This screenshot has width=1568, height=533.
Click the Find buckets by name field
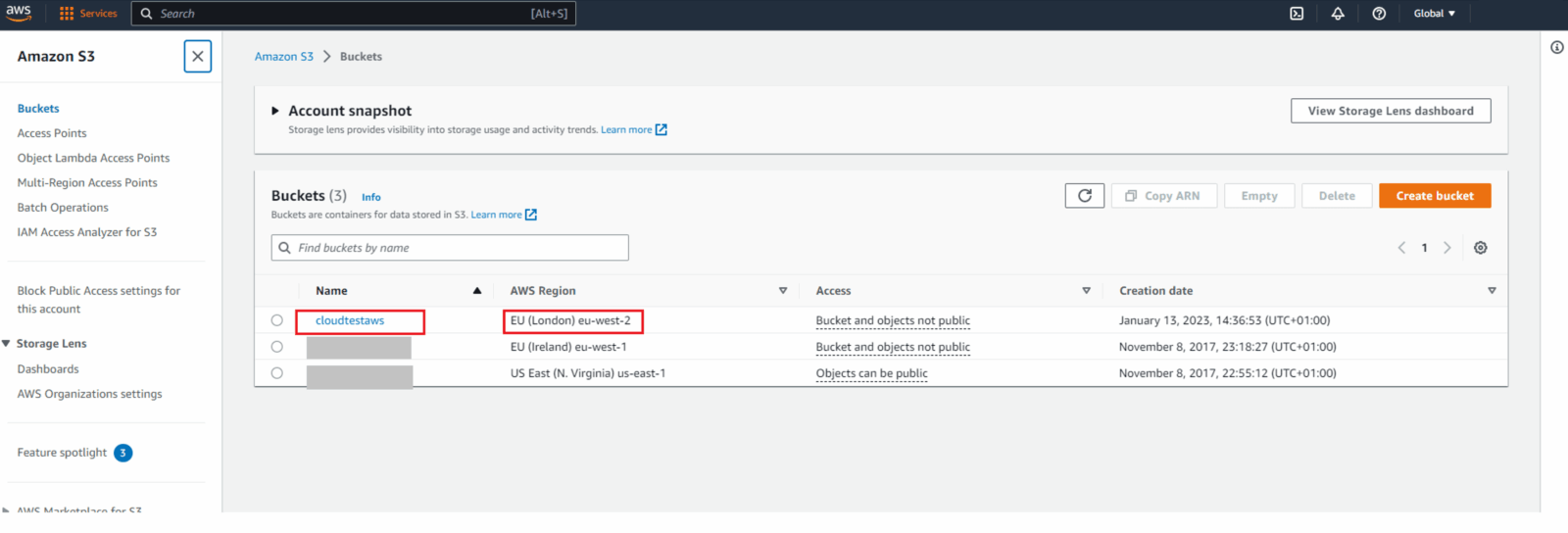450,248
